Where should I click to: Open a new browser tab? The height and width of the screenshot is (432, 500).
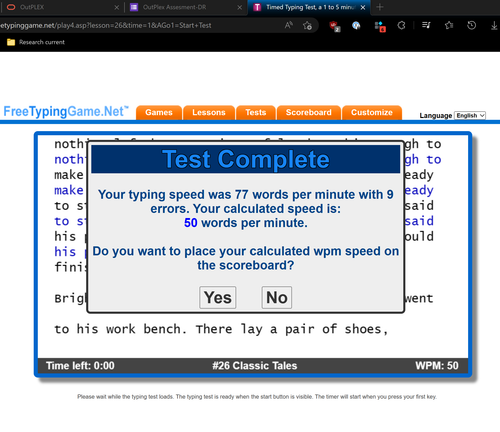pos(380,7)
